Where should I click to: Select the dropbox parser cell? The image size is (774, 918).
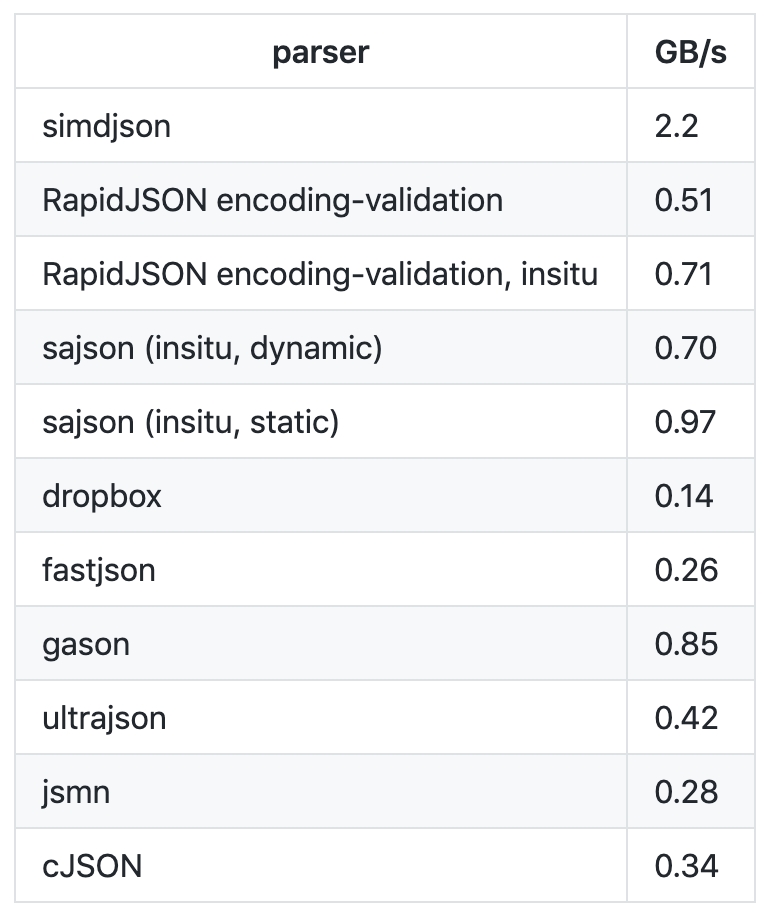pyautogui.click(x=102, y=496)
